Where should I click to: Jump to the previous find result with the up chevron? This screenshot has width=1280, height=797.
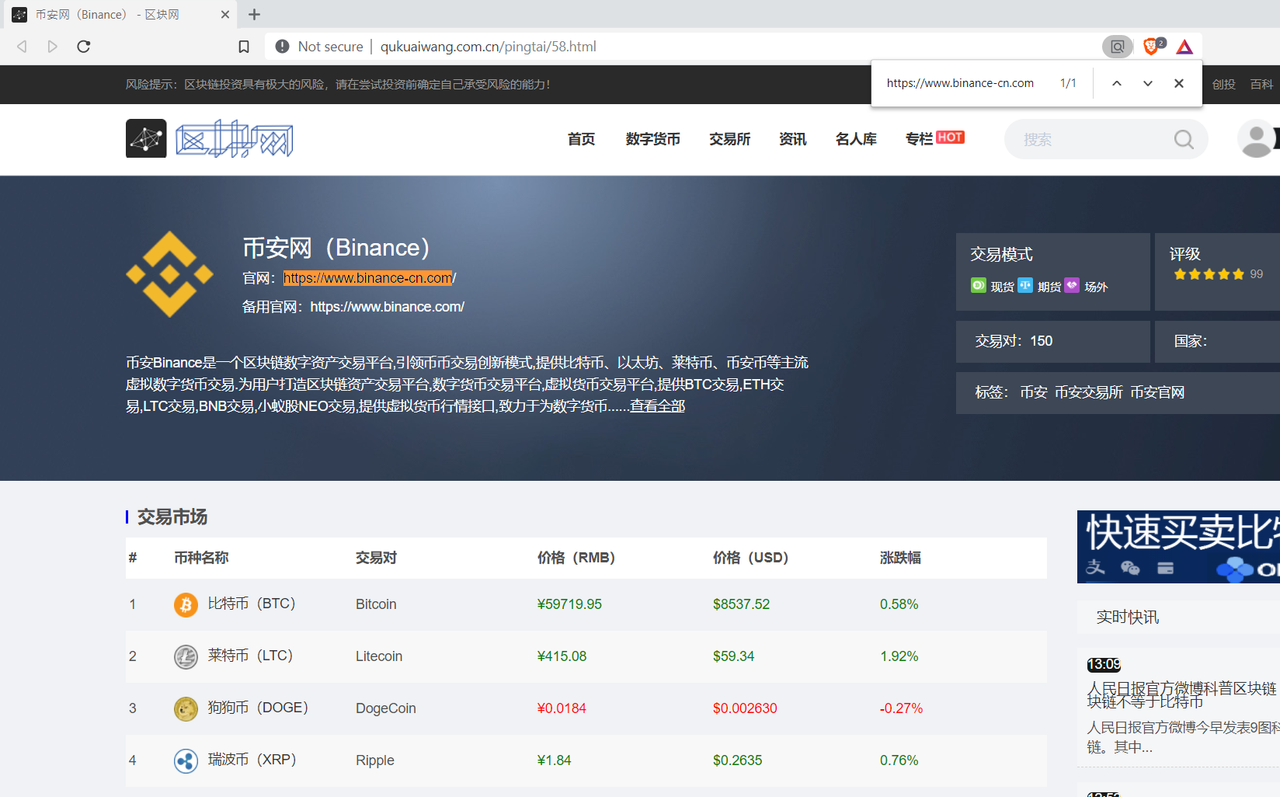1116,83
